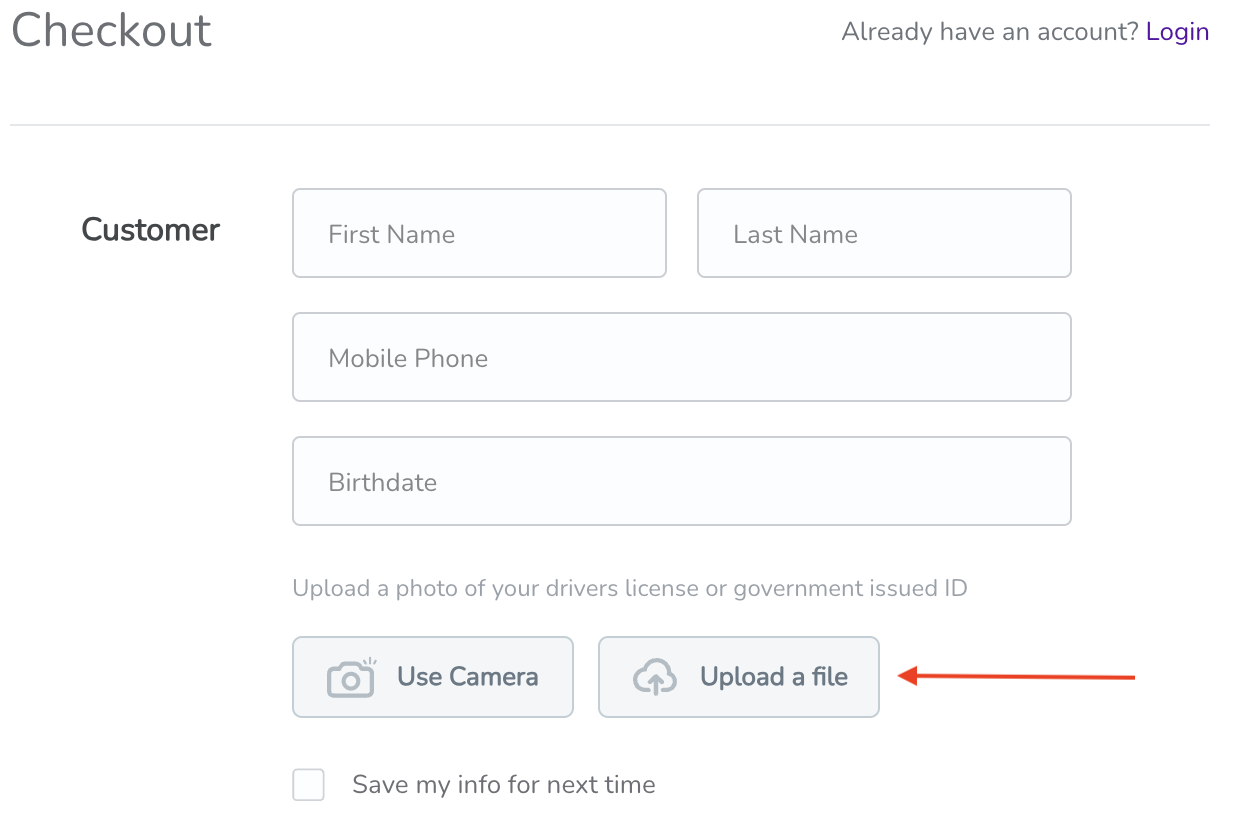
Task: Tick the Save my info checkbox
Action: click(309, 785)
